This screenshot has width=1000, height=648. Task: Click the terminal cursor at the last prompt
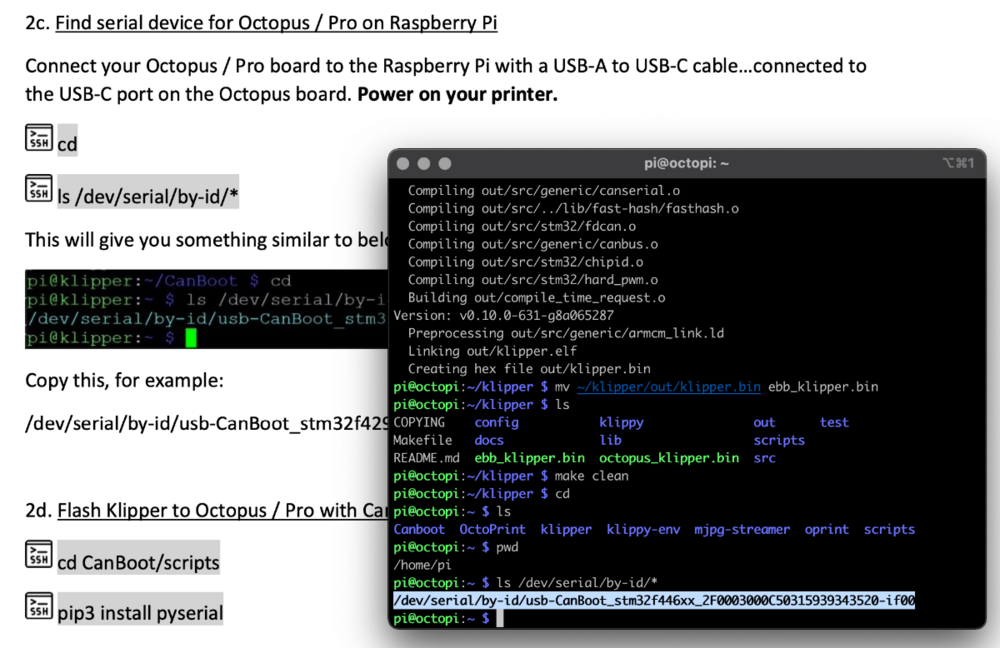click(500, 618)
